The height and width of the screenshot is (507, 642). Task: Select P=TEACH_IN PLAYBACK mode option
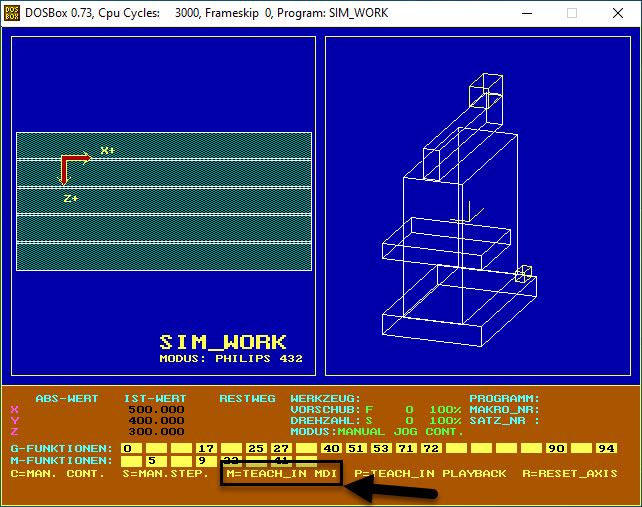point(430,474)
